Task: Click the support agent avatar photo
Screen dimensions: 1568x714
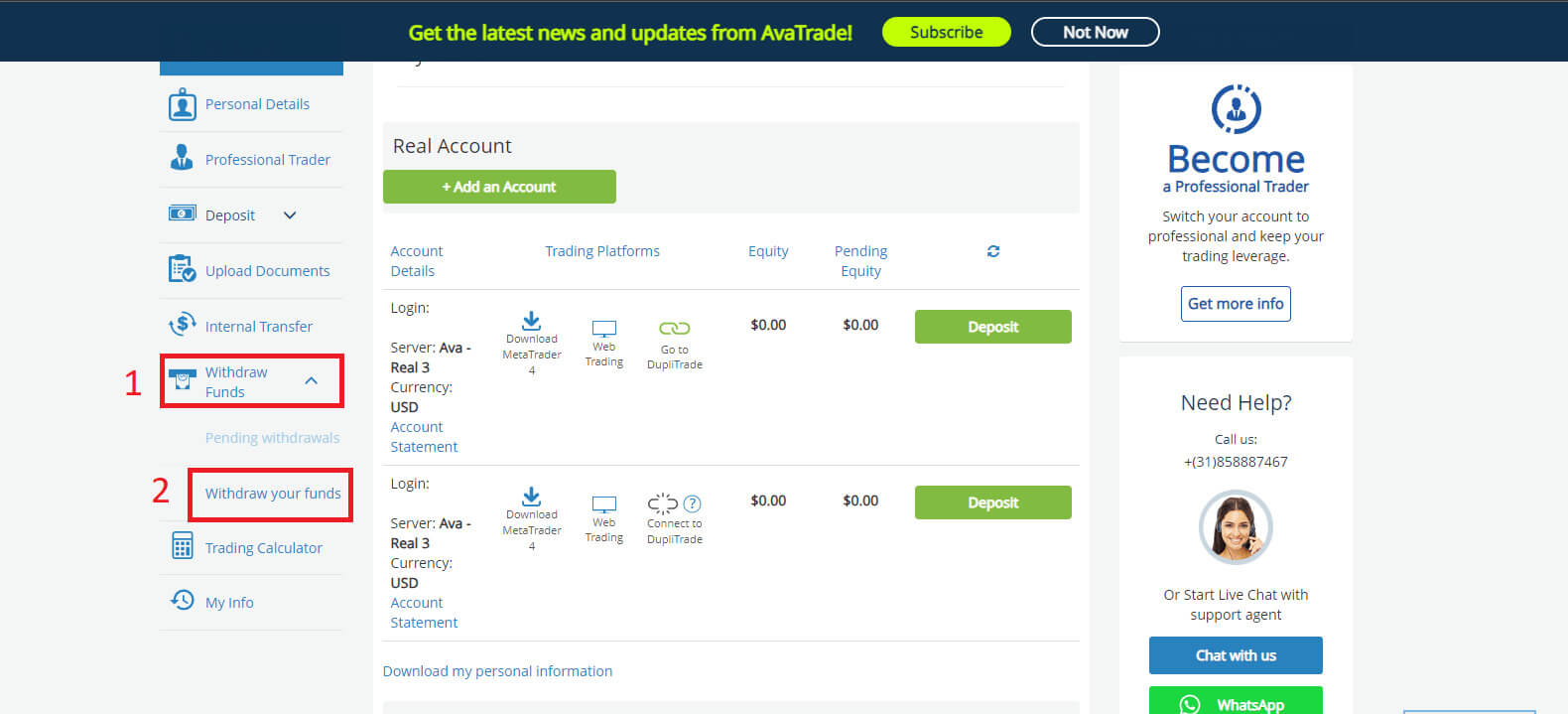Action: (x=1236, y=527)
